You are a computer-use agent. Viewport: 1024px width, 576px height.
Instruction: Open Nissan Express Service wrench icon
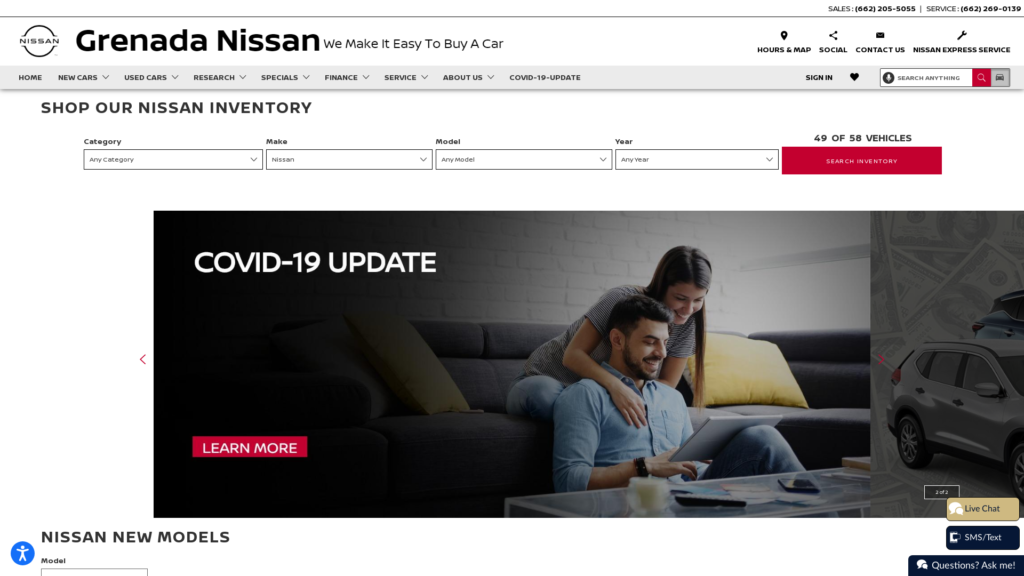(x=961, y=35)
